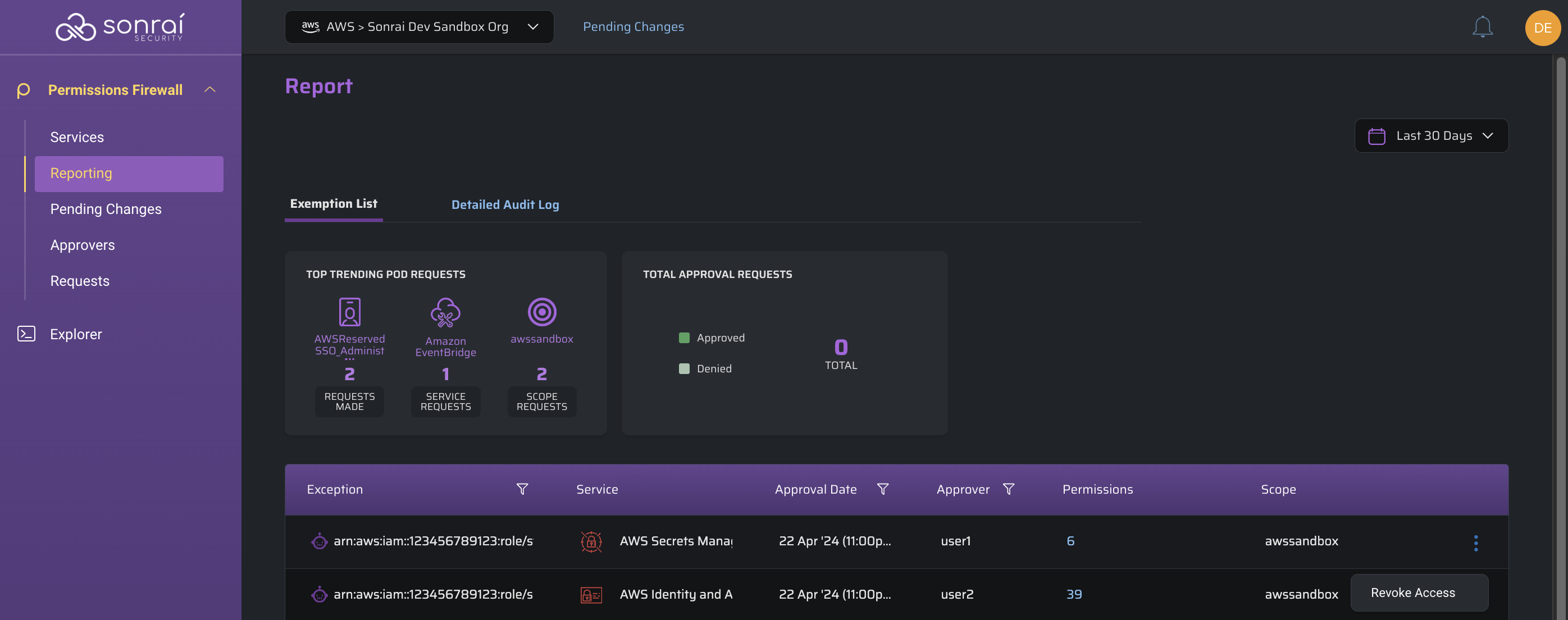
Task: Click the AWS Identity and Access service icon
Action: click(591, 594)
